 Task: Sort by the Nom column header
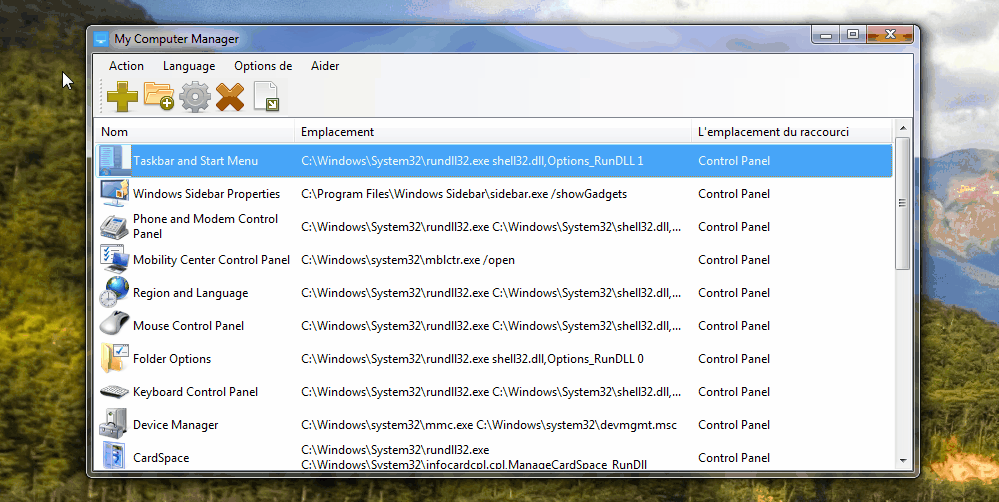(194, 132)
